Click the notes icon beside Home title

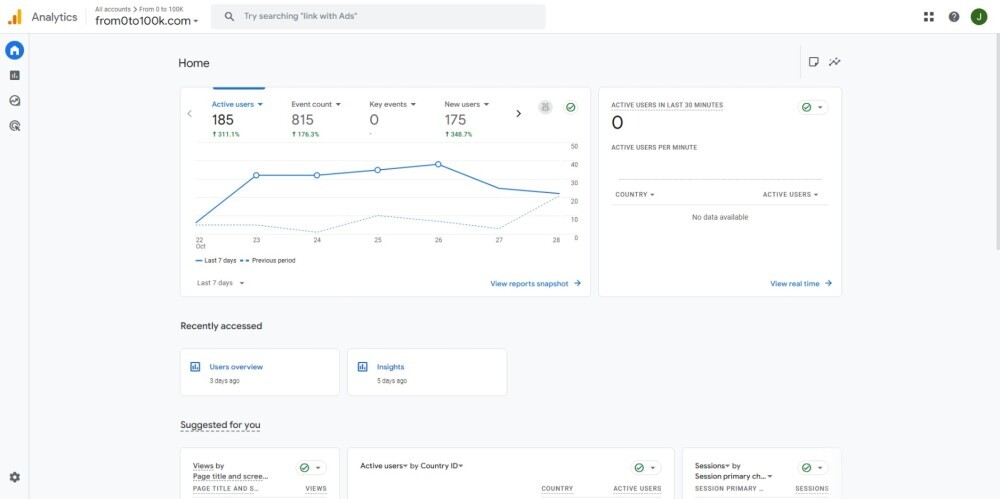(813, 62)
